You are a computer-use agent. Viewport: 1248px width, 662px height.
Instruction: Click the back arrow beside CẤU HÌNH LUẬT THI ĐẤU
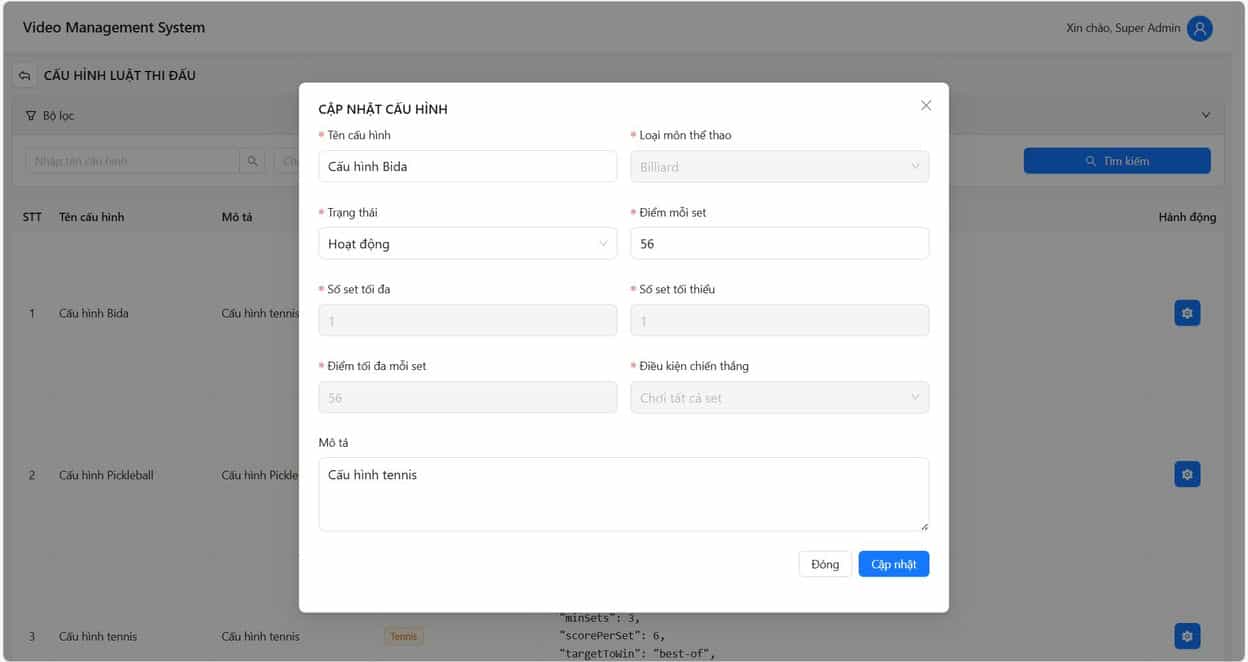tap(24, 76)
